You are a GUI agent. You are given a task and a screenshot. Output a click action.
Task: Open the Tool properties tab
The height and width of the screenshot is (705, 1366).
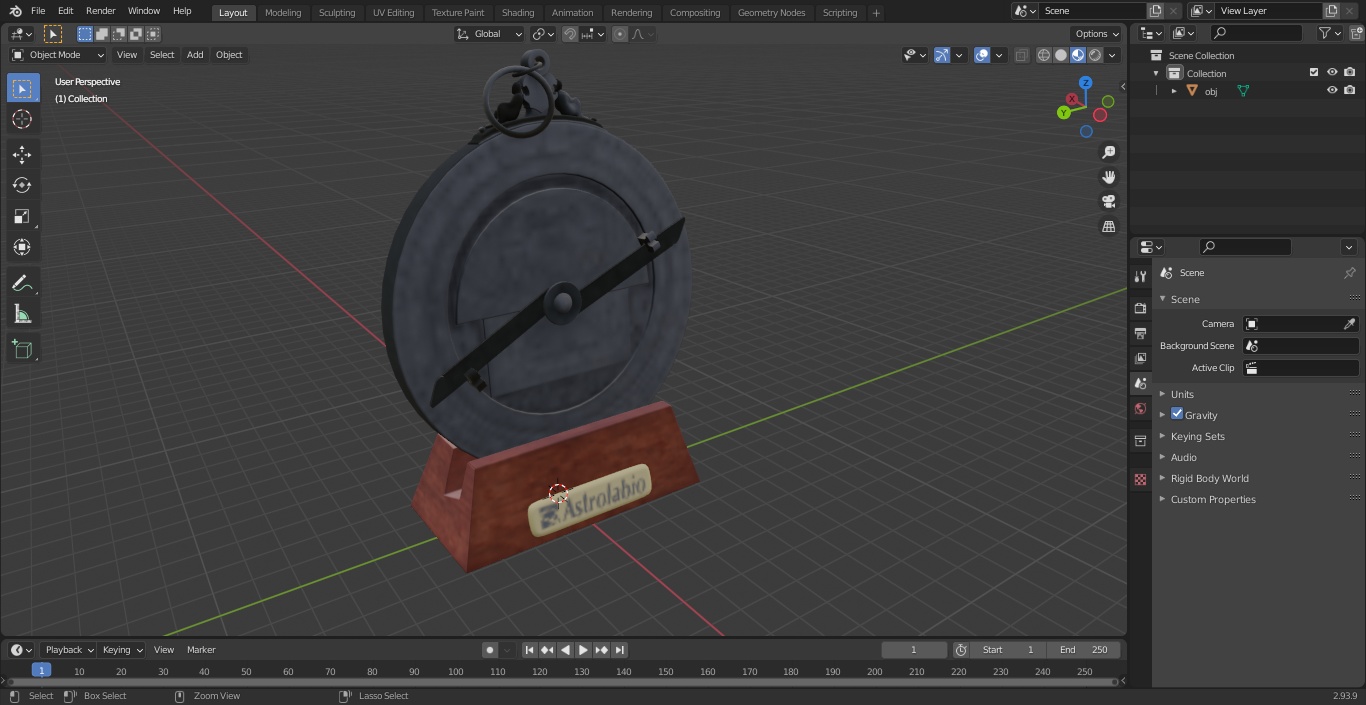1140,277
